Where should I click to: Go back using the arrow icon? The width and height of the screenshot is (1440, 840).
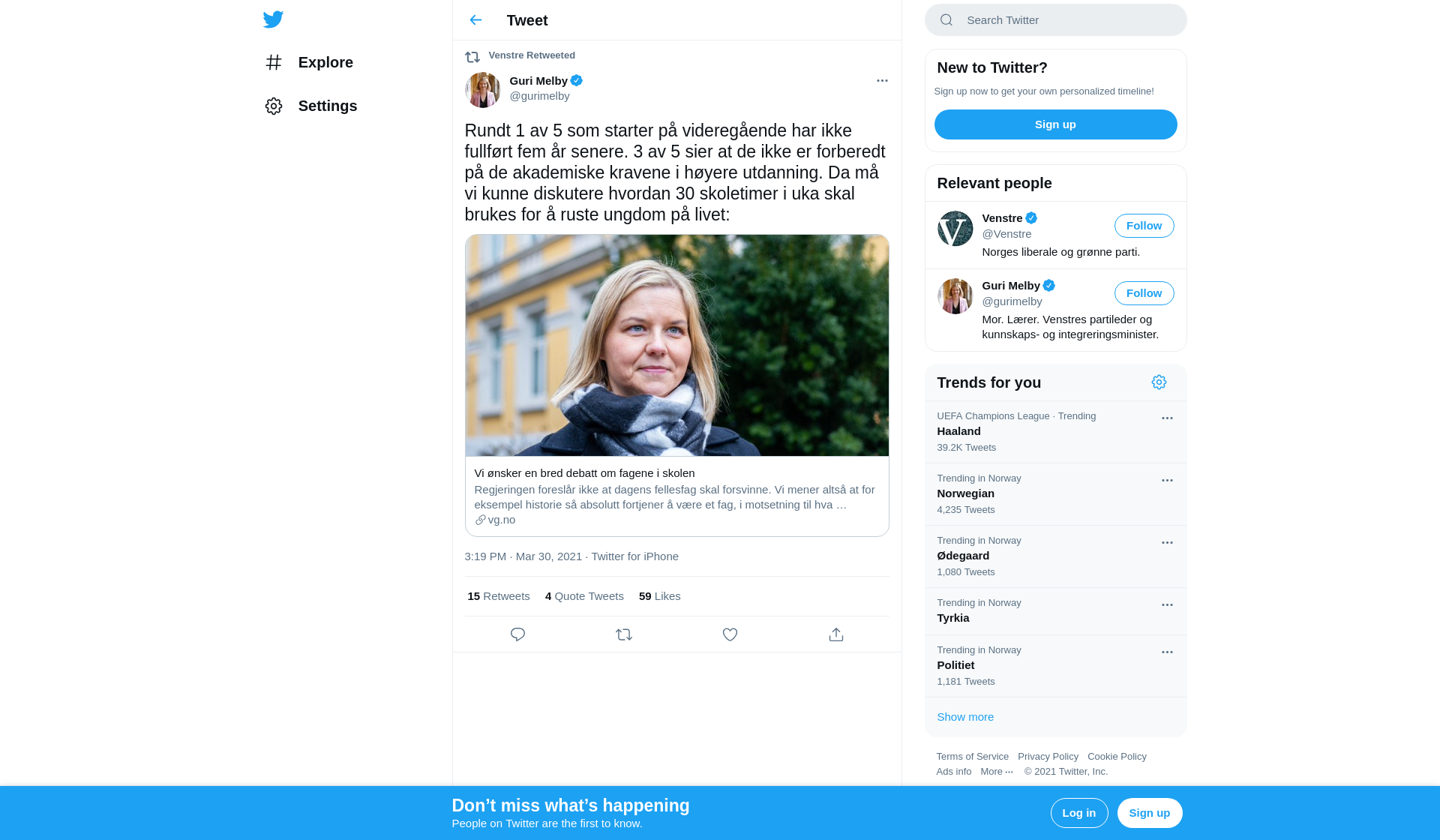click(475, 20)
